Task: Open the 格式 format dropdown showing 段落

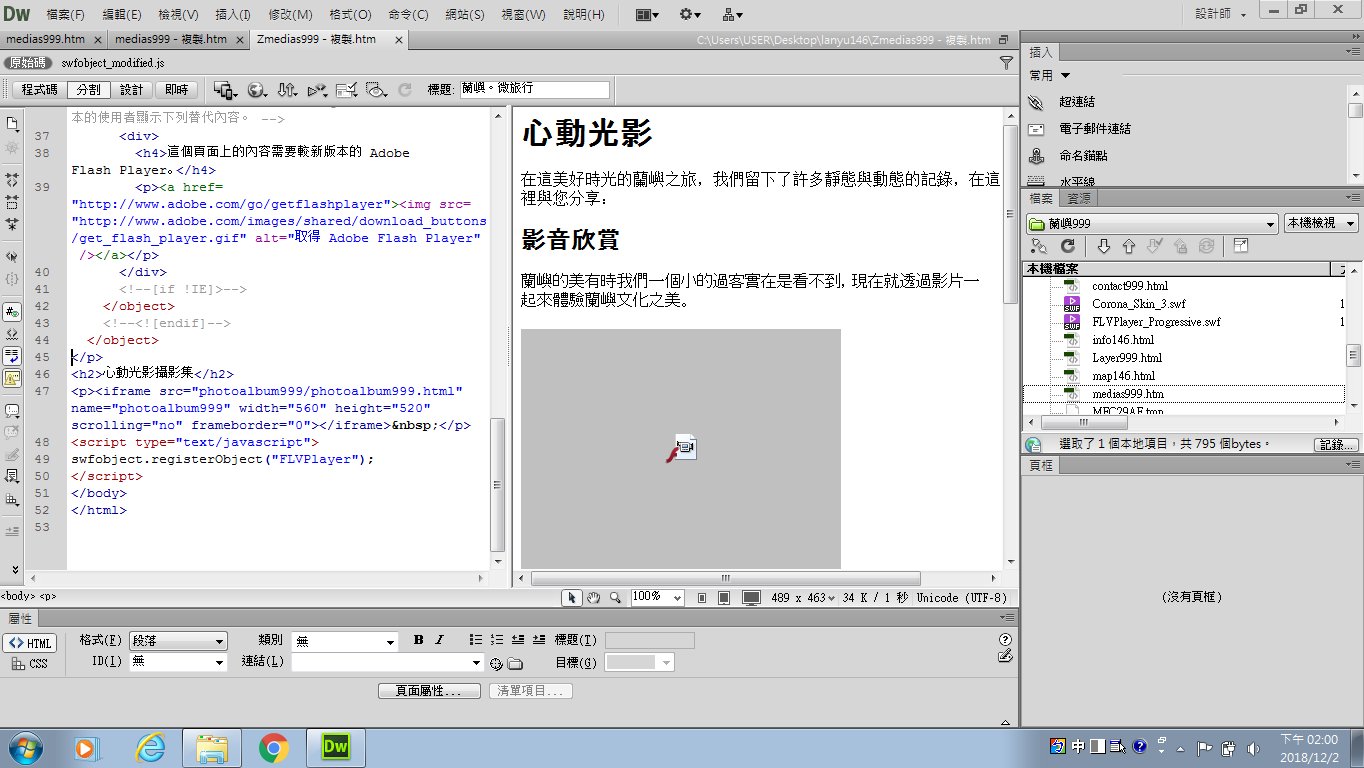Action: pyautogui.click(x=179, y=641)
